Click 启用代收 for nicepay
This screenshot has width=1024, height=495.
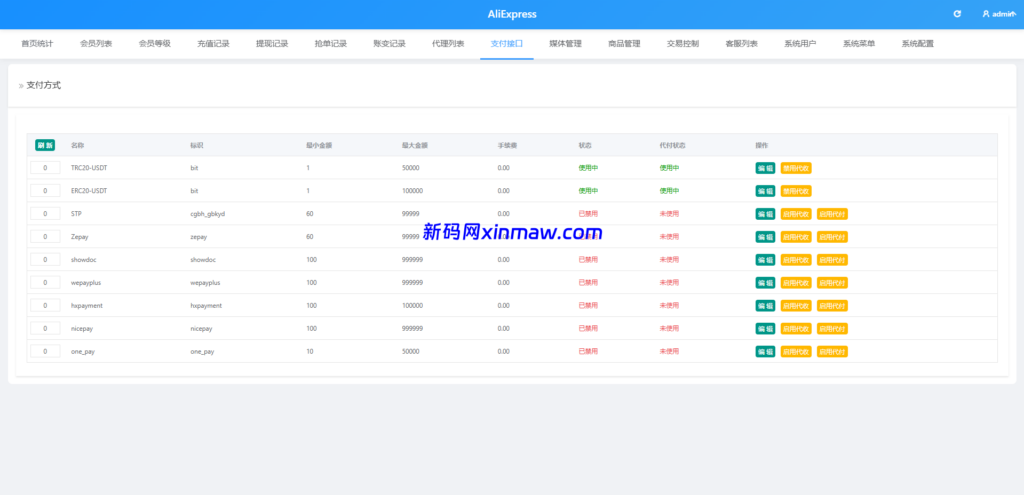tap(796, 328)
